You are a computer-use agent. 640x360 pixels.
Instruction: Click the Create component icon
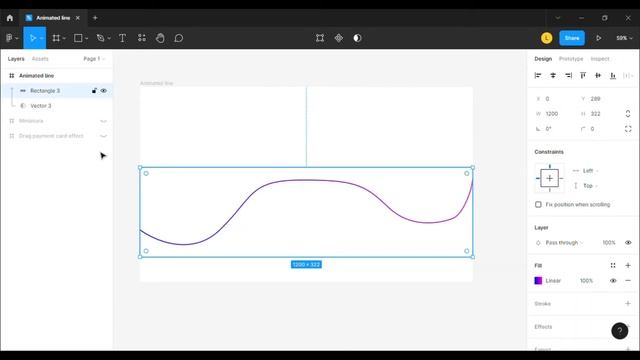click(339, 38)
